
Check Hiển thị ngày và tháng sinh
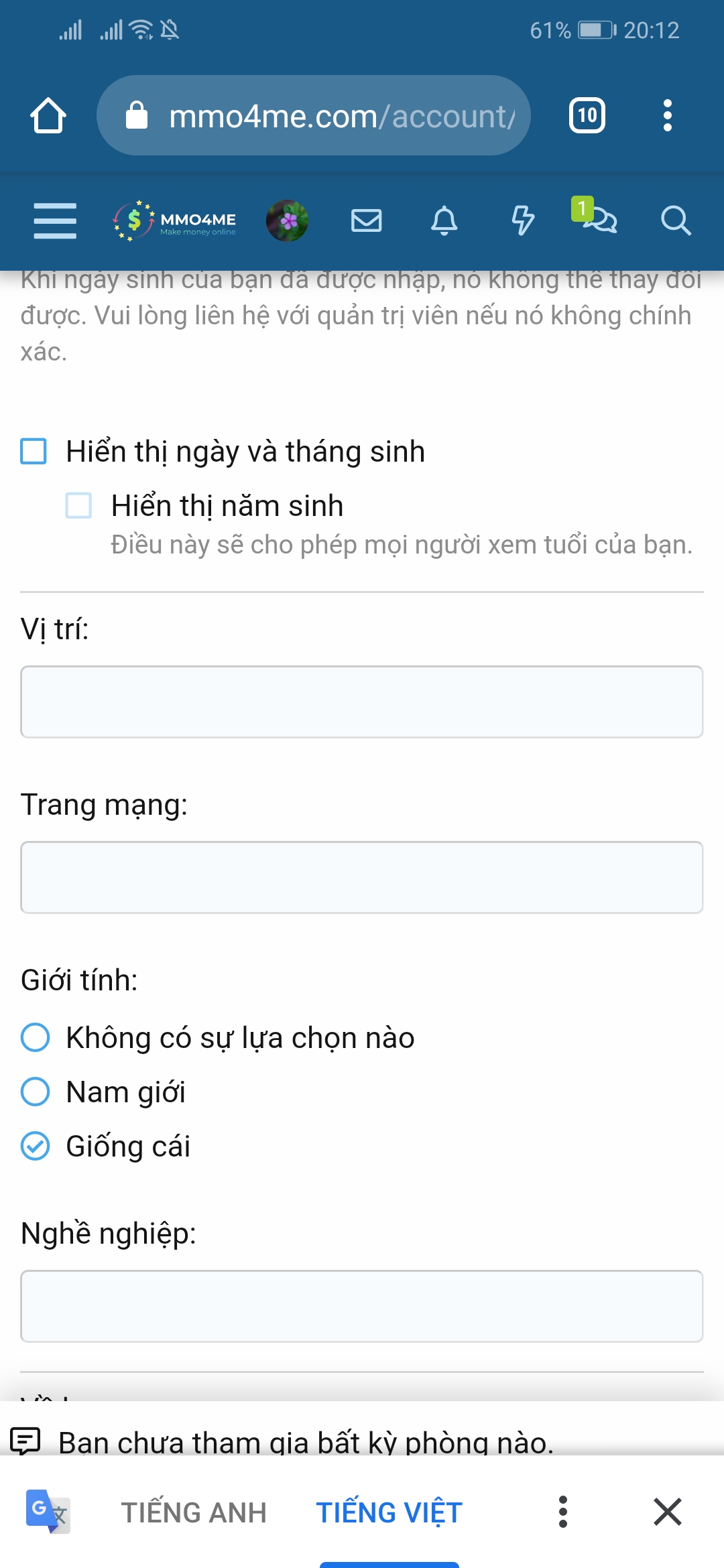coord(34,452)
